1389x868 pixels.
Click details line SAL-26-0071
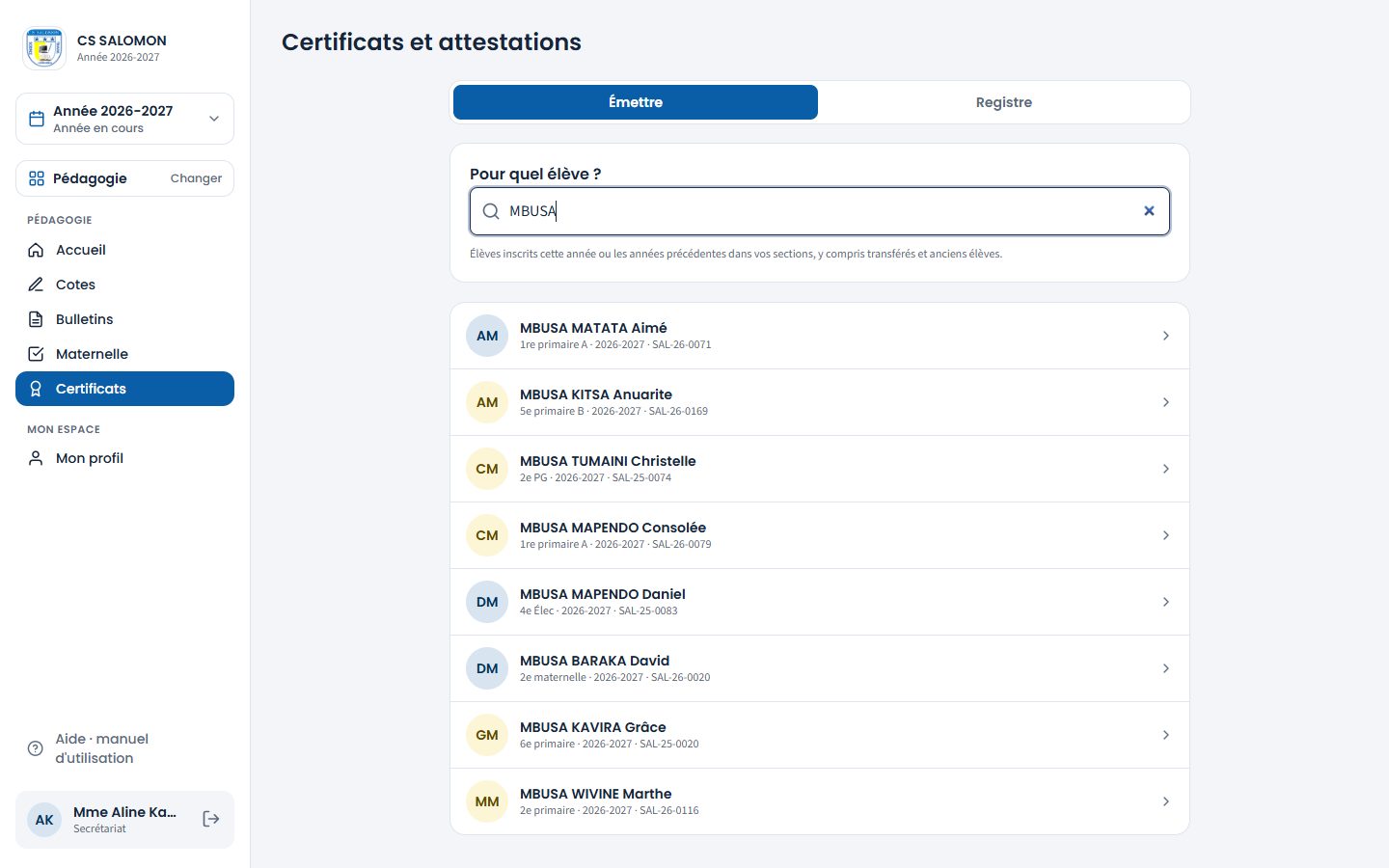[615, 344]
